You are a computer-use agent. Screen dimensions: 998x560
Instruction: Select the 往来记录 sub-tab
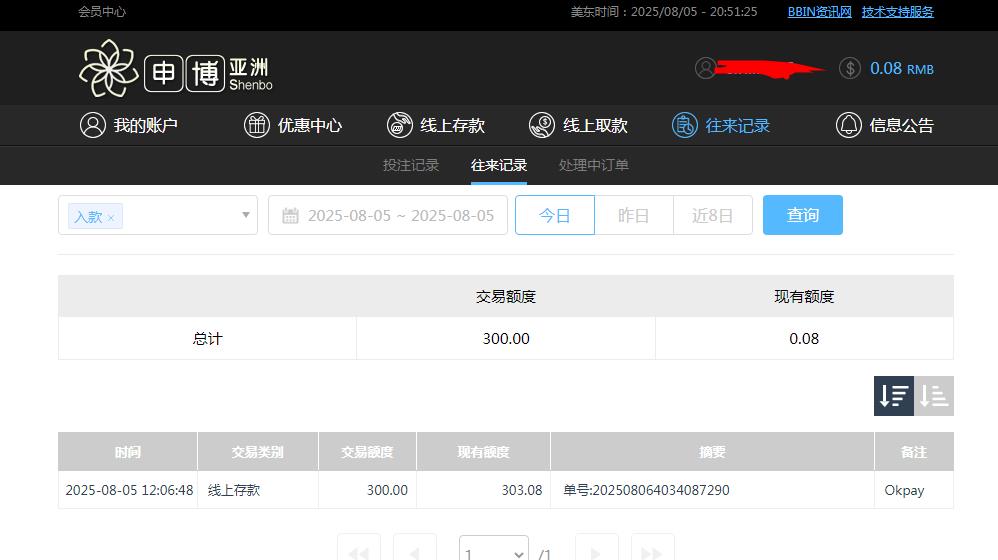click(499, 165)
